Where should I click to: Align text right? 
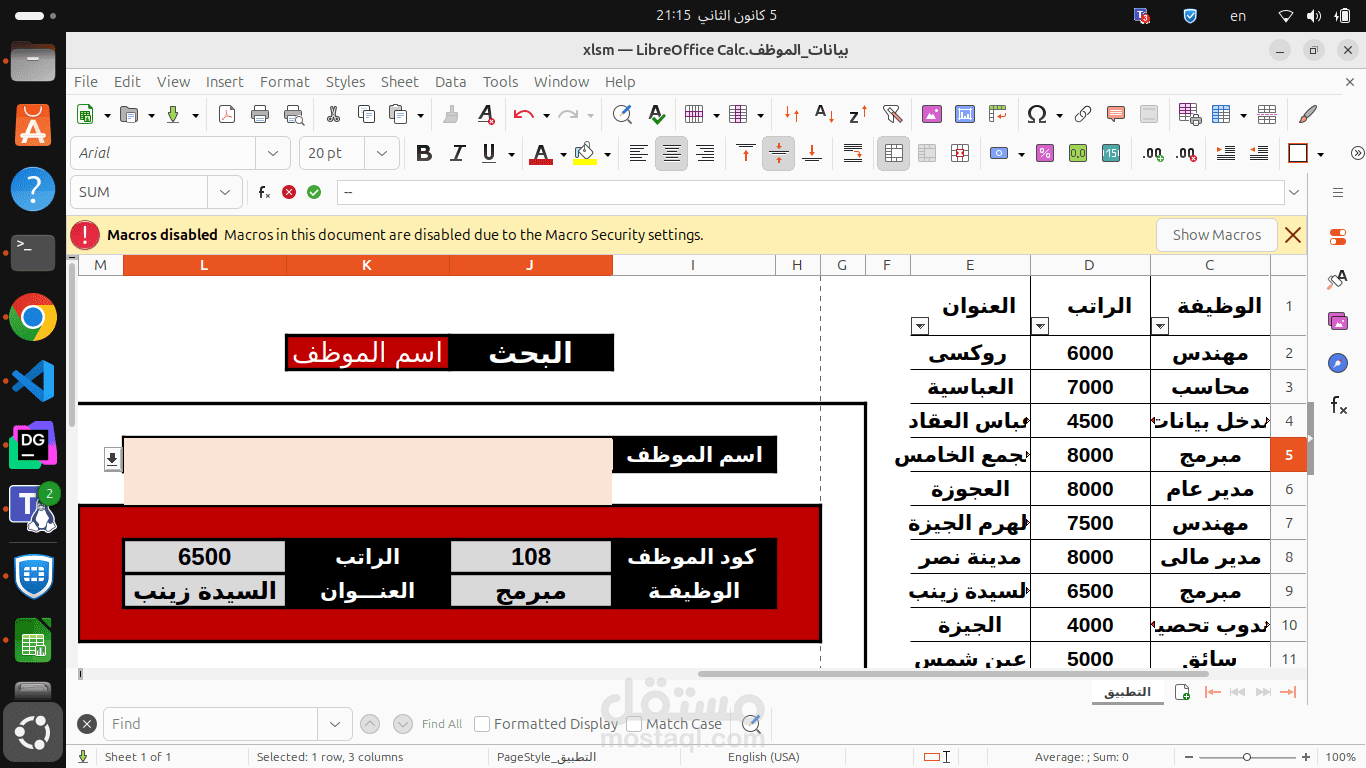click(705, 153)
